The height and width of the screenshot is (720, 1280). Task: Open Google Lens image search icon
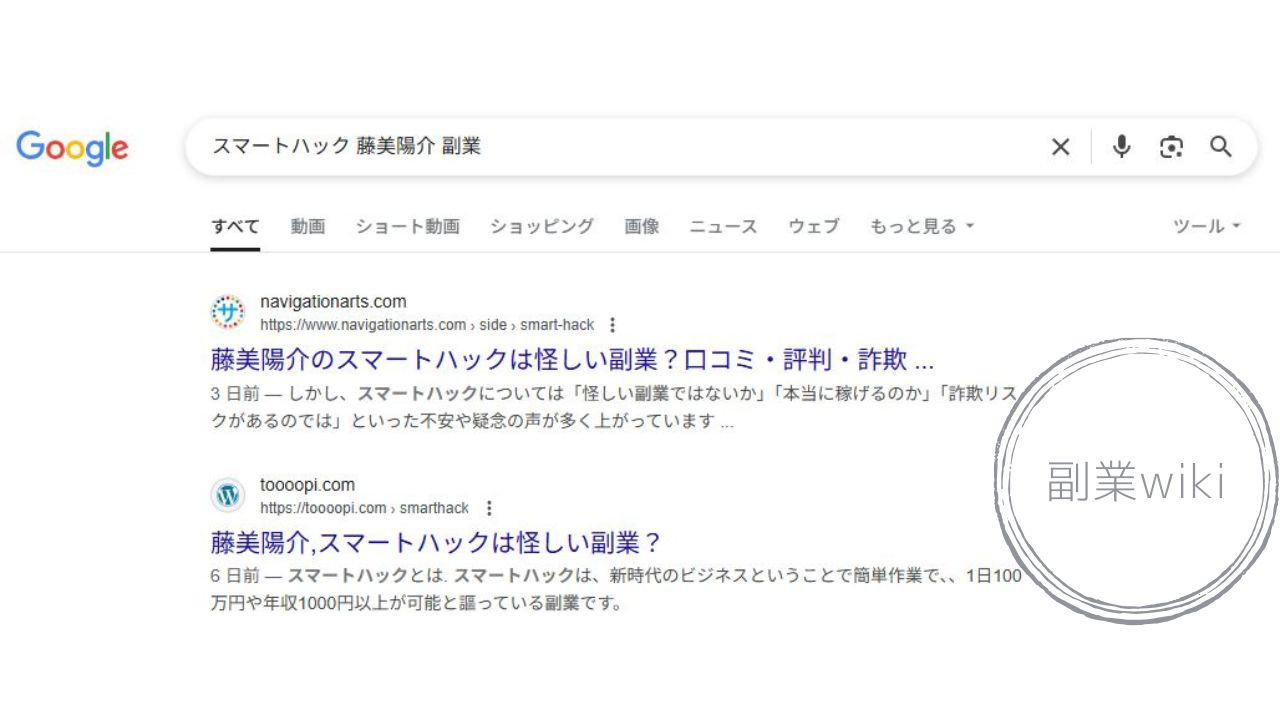[1171, 147]
